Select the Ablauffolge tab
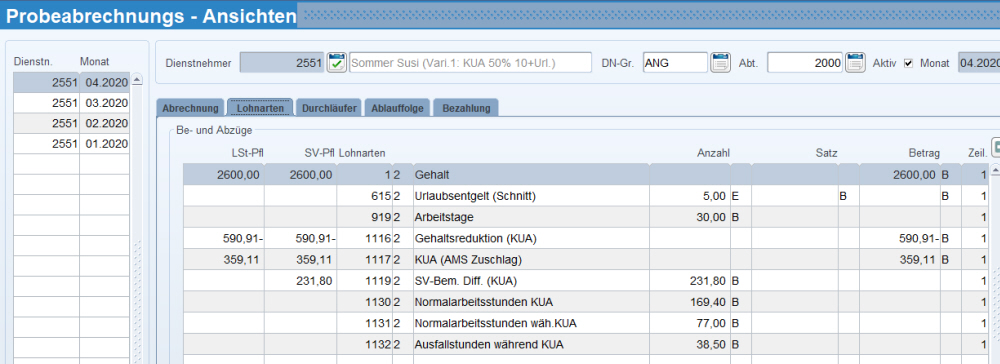 pyautogui.click(x=398, y=108)
